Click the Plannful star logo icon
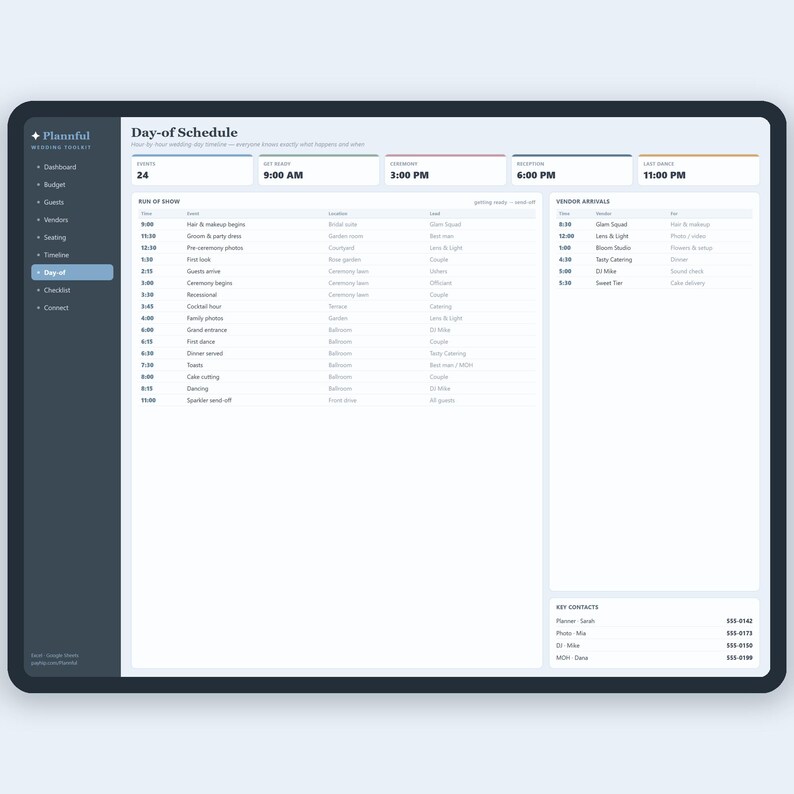The height and width of the screenshot is (794, 794). pos(35,136)
